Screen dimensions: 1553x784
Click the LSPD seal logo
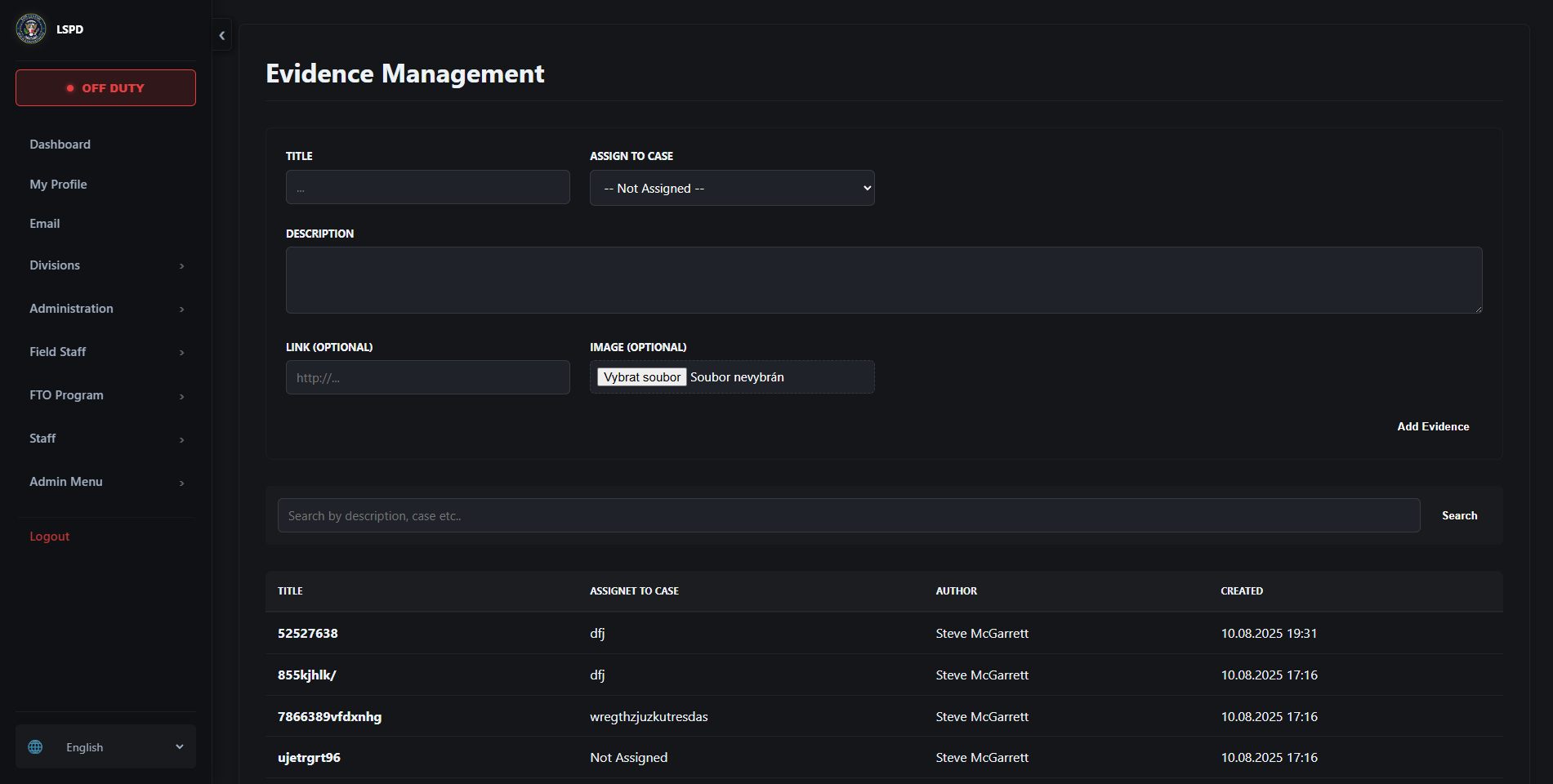coord(31,29)
